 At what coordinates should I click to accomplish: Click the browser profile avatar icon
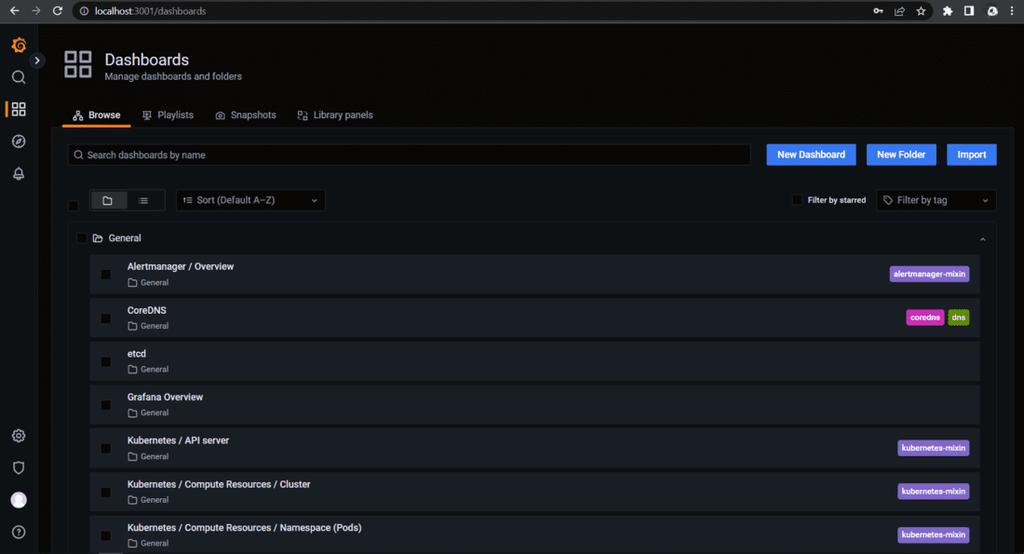(992, 11)
